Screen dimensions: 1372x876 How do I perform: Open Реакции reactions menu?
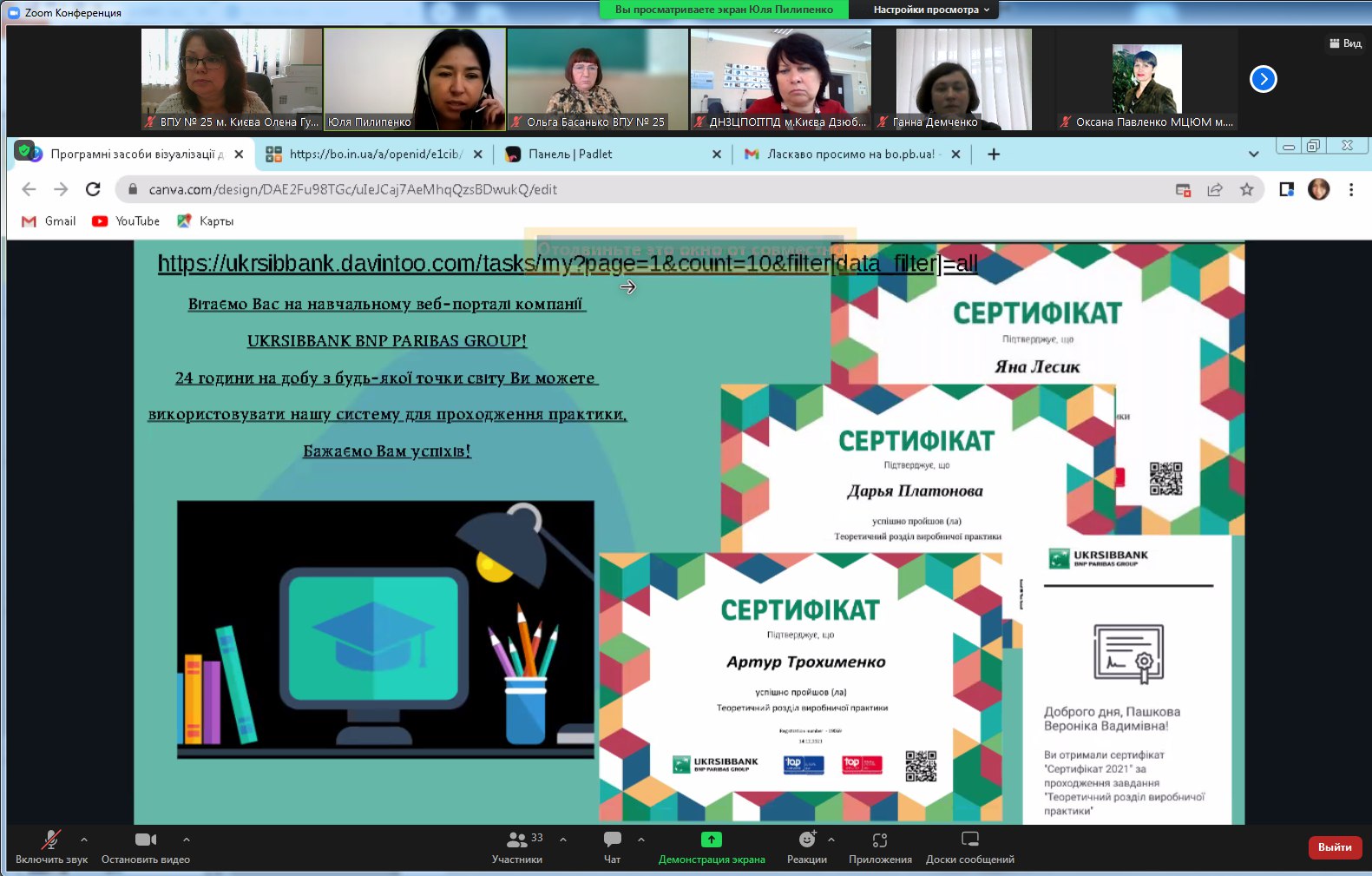pos(807,846)
